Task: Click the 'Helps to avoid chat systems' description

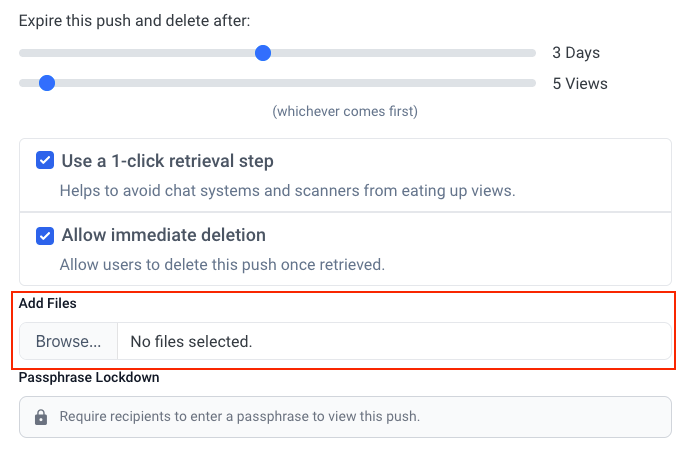Action: pyautogui.click(x=288, y=191)
